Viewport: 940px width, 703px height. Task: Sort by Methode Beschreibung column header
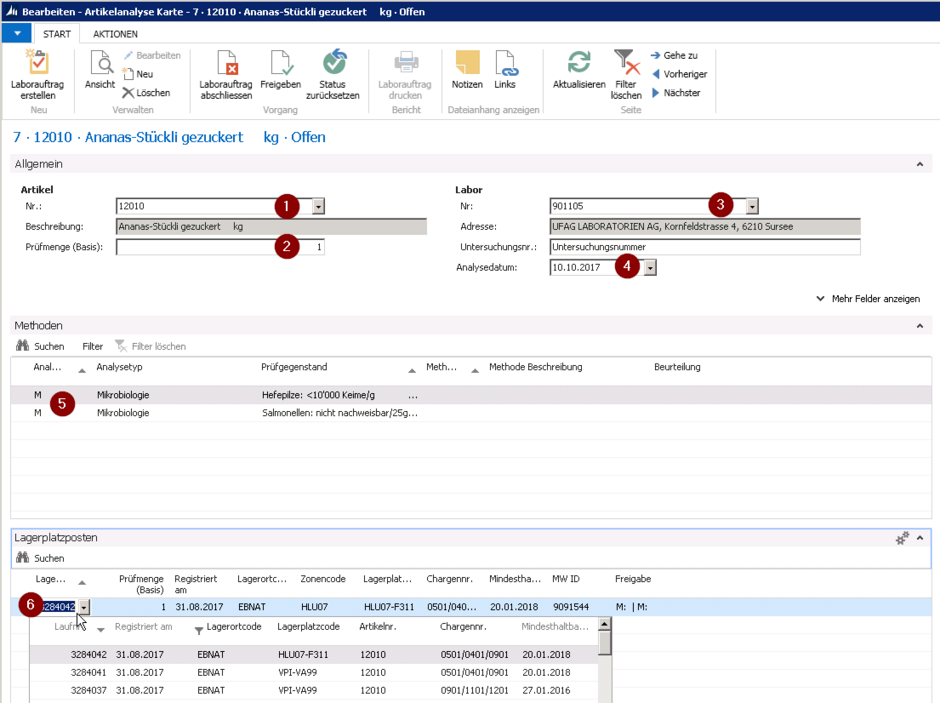pyautogui.click(x=535, y=367)
